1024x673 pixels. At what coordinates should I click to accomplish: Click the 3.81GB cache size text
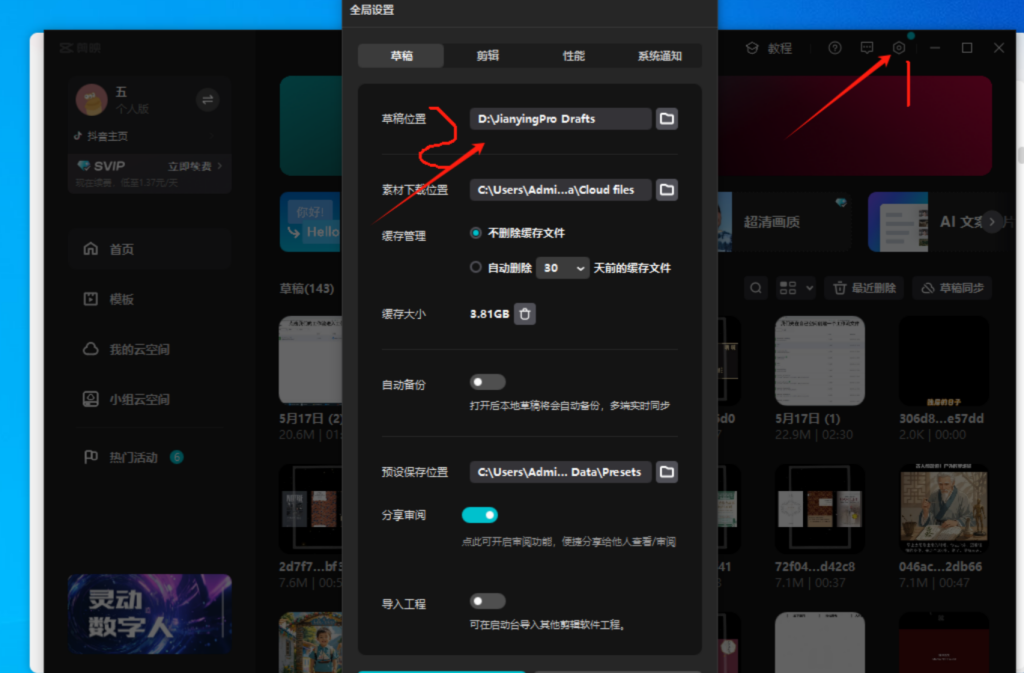click(x=489, y=314)
